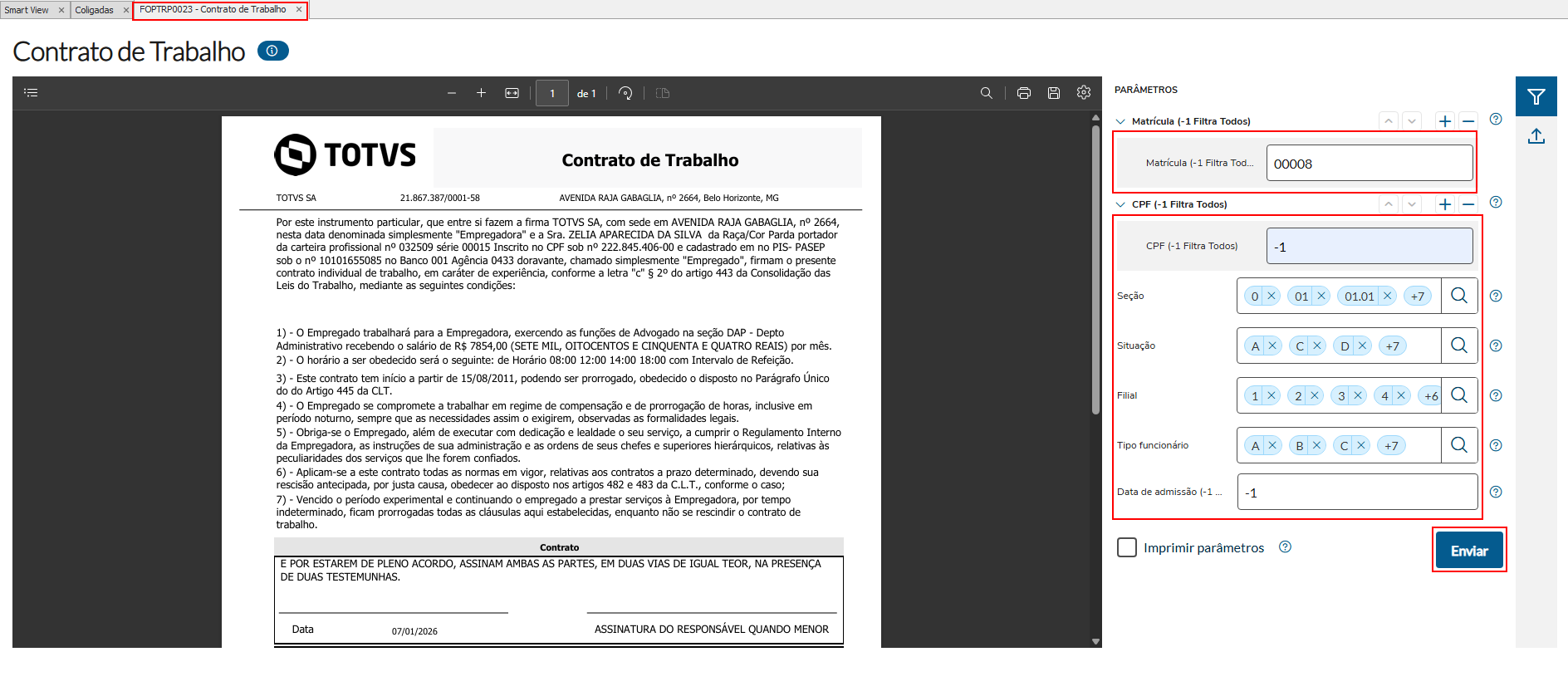
Task: Remove a Matrícula parameter value
Action: (x=1468, y=121)
